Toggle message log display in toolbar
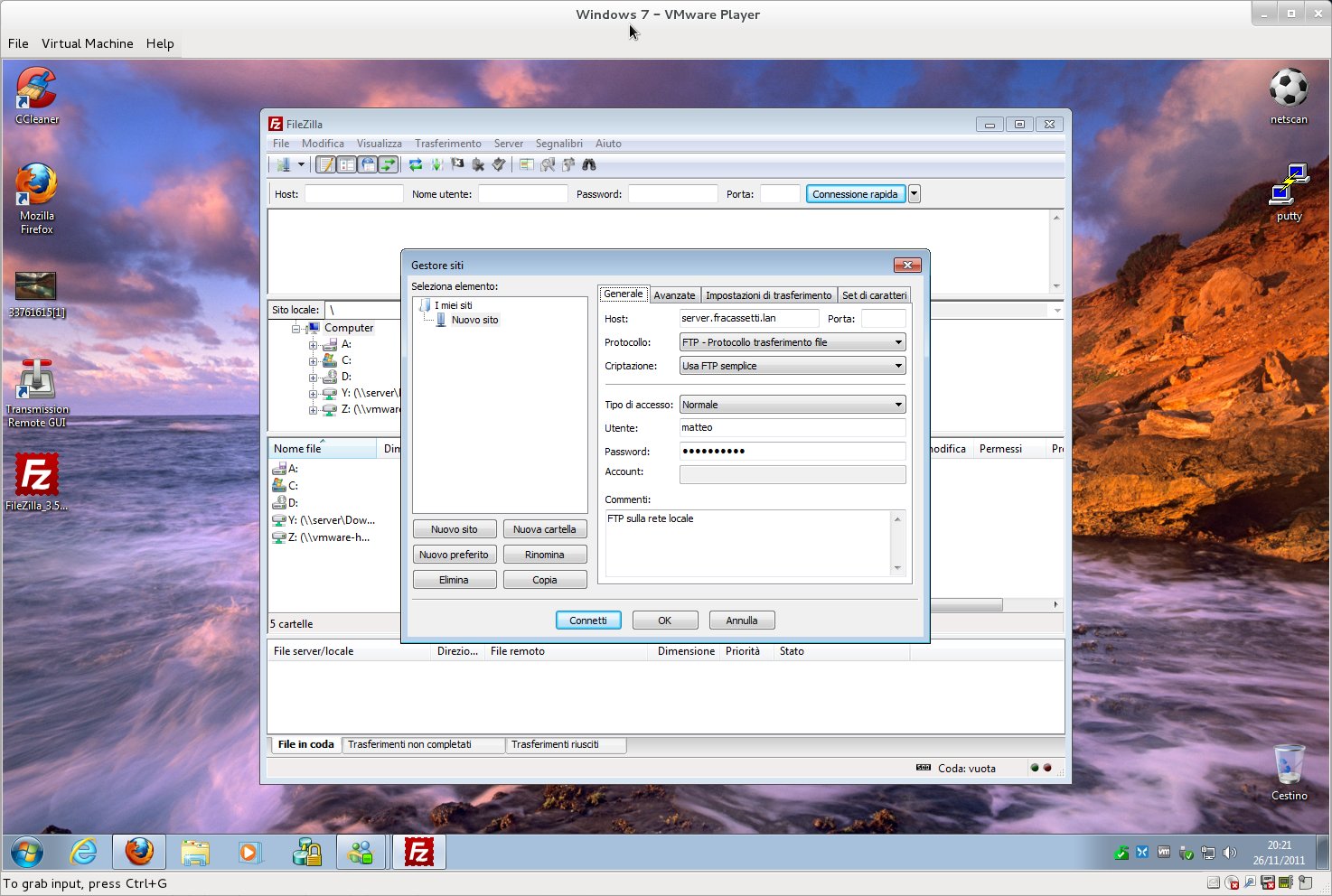Image resolution: width=1332 pixels, height=896 pixels. [x=325, y=164]
